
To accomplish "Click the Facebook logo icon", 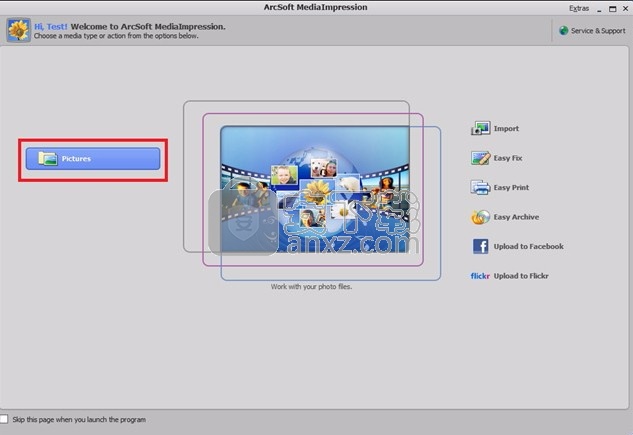I will (480, 246).
